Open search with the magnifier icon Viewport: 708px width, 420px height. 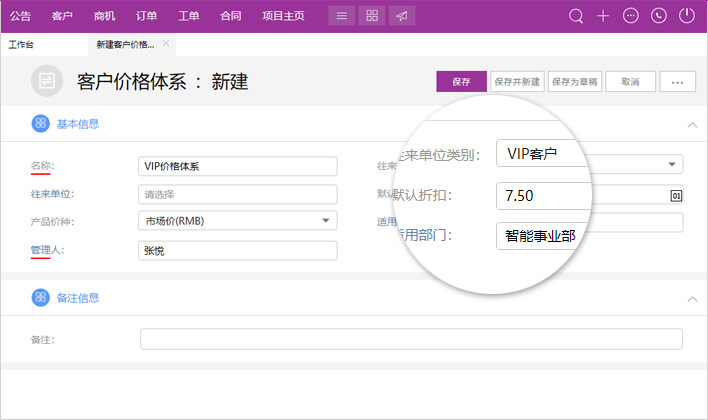576,16
